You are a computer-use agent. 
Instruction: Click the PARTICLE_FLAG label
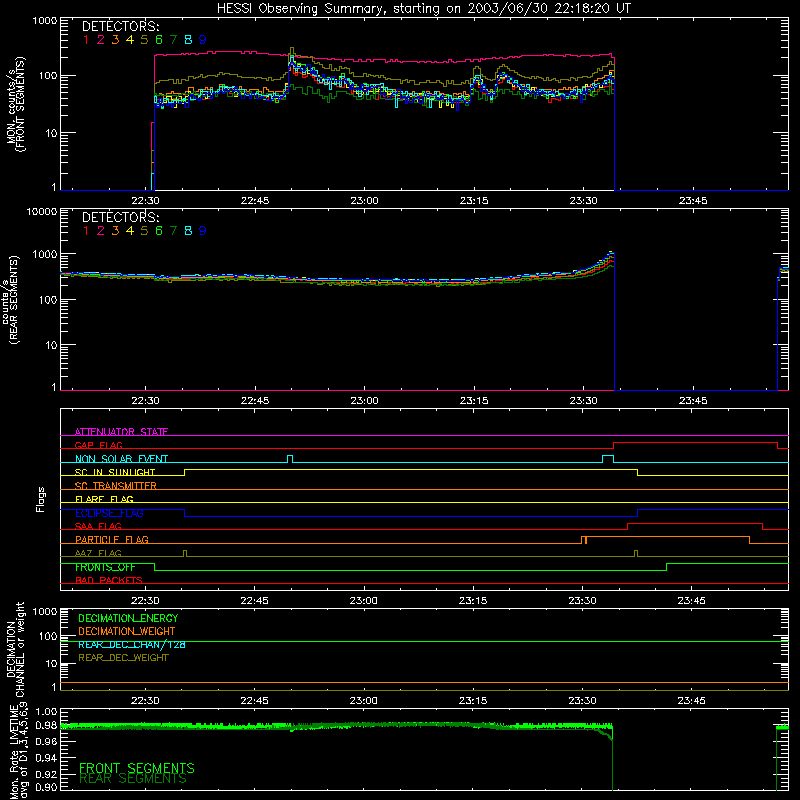pyautogui.click(x=112, y=539)
